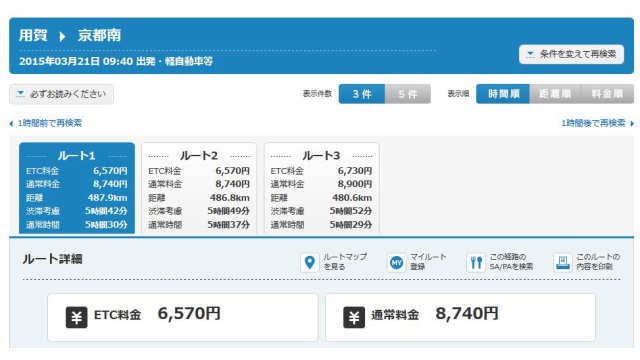Click the route map pin icon
This screenshot has height=360, width=640.
[309, 262]
